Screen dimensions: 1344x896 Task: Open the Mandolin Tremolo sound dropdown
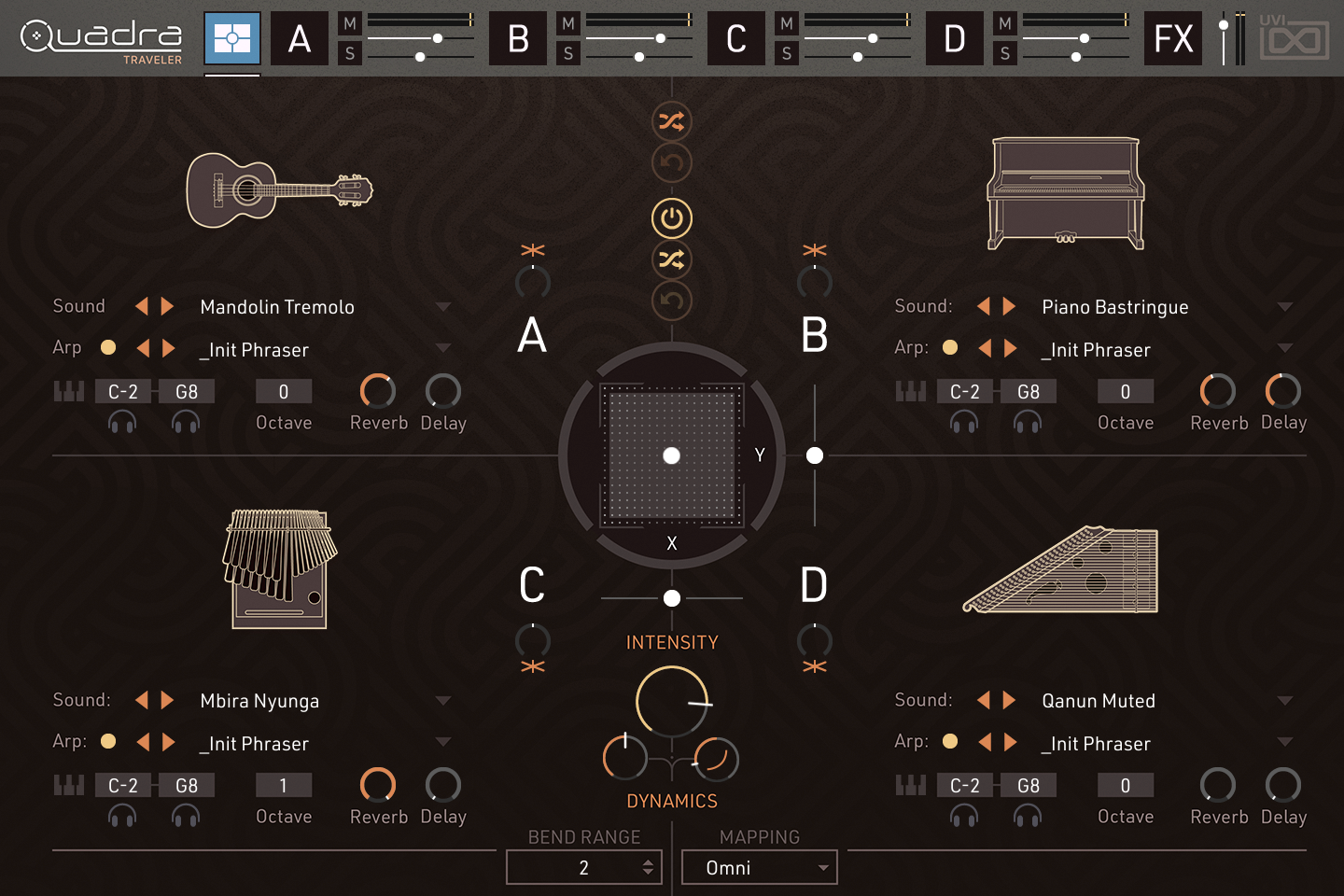(443, 307)
